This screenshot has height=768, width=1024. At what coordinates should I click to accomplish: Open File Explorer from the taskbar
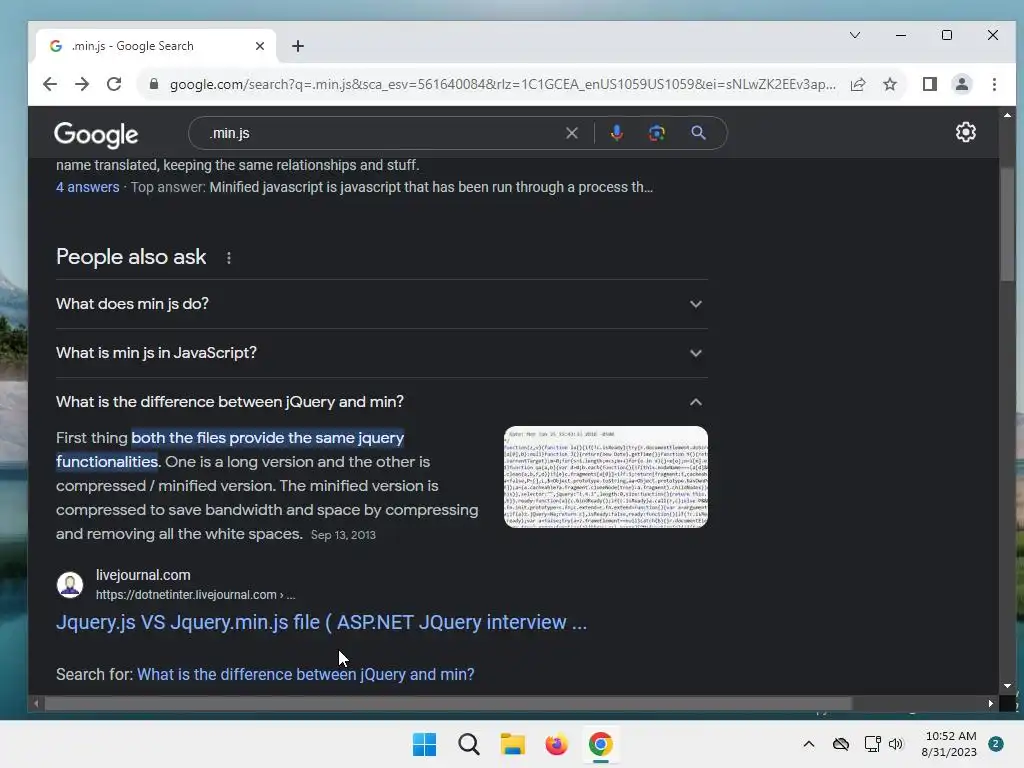pyautogui.click(x=513, y=744)
